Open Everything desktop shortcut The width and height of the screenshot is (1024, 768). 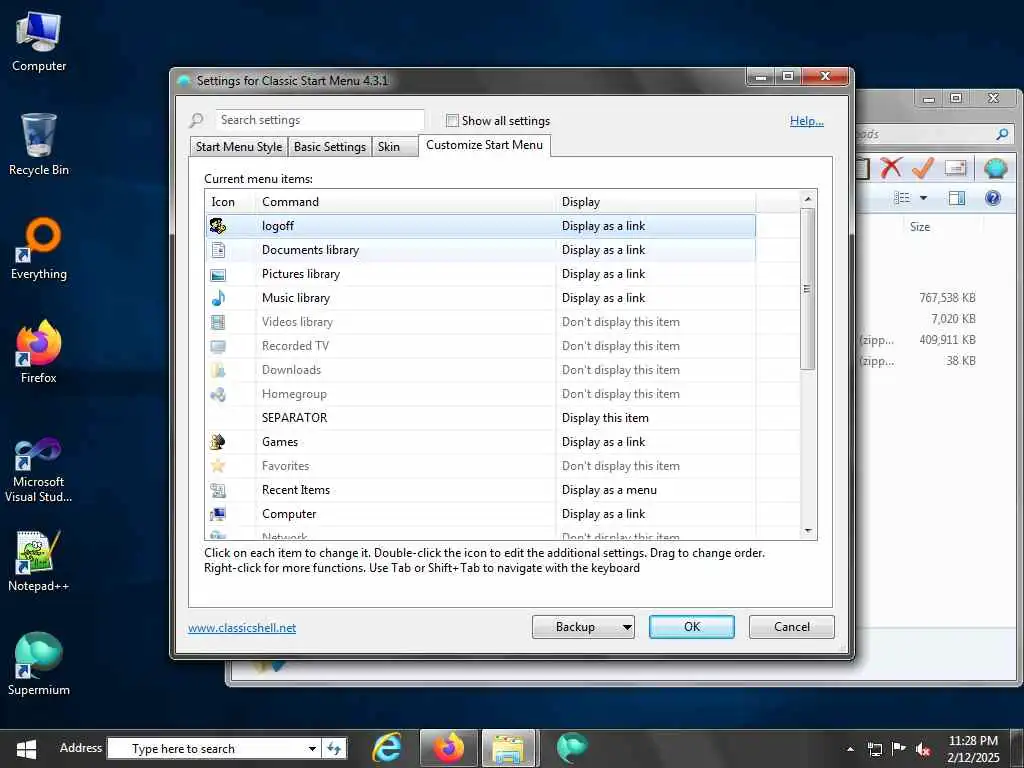pyautogui.click(x=39, y=249)
